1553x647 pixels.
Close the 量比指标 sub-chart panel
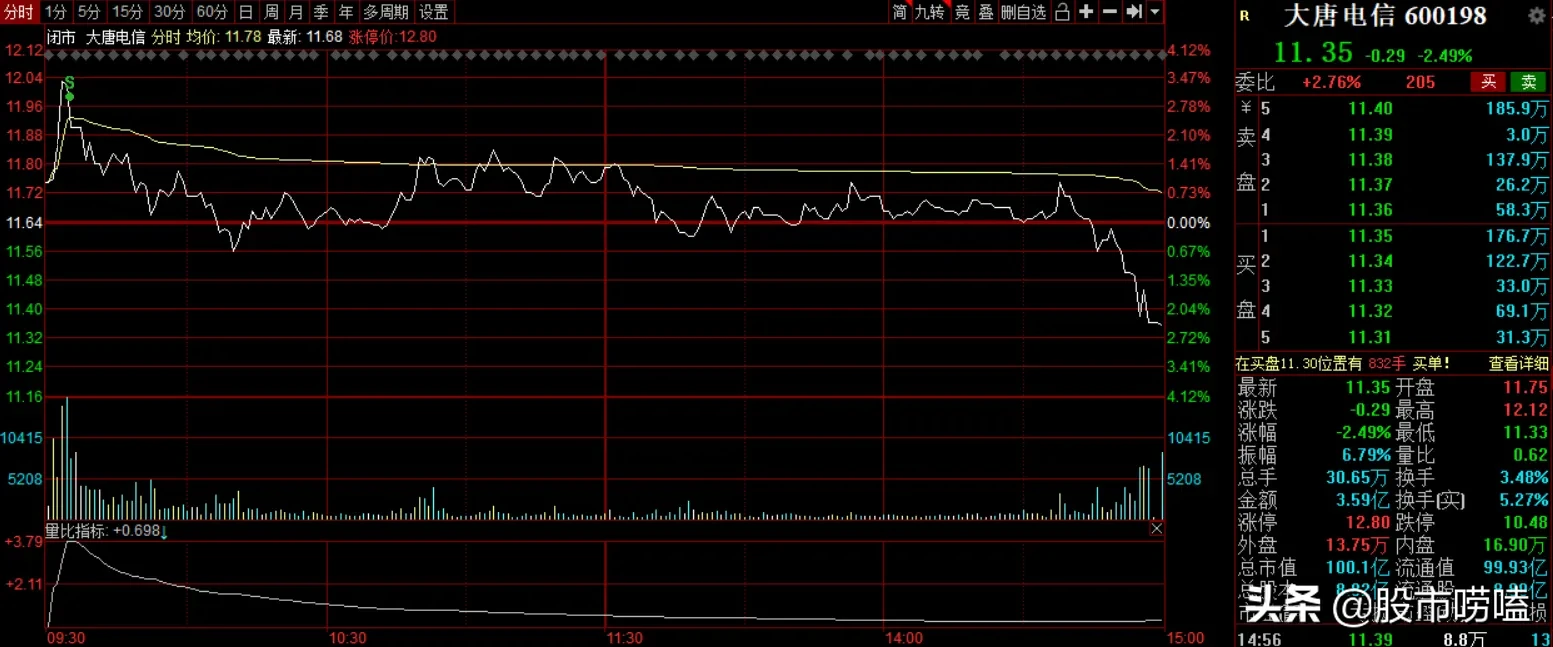click(1157, 528)
